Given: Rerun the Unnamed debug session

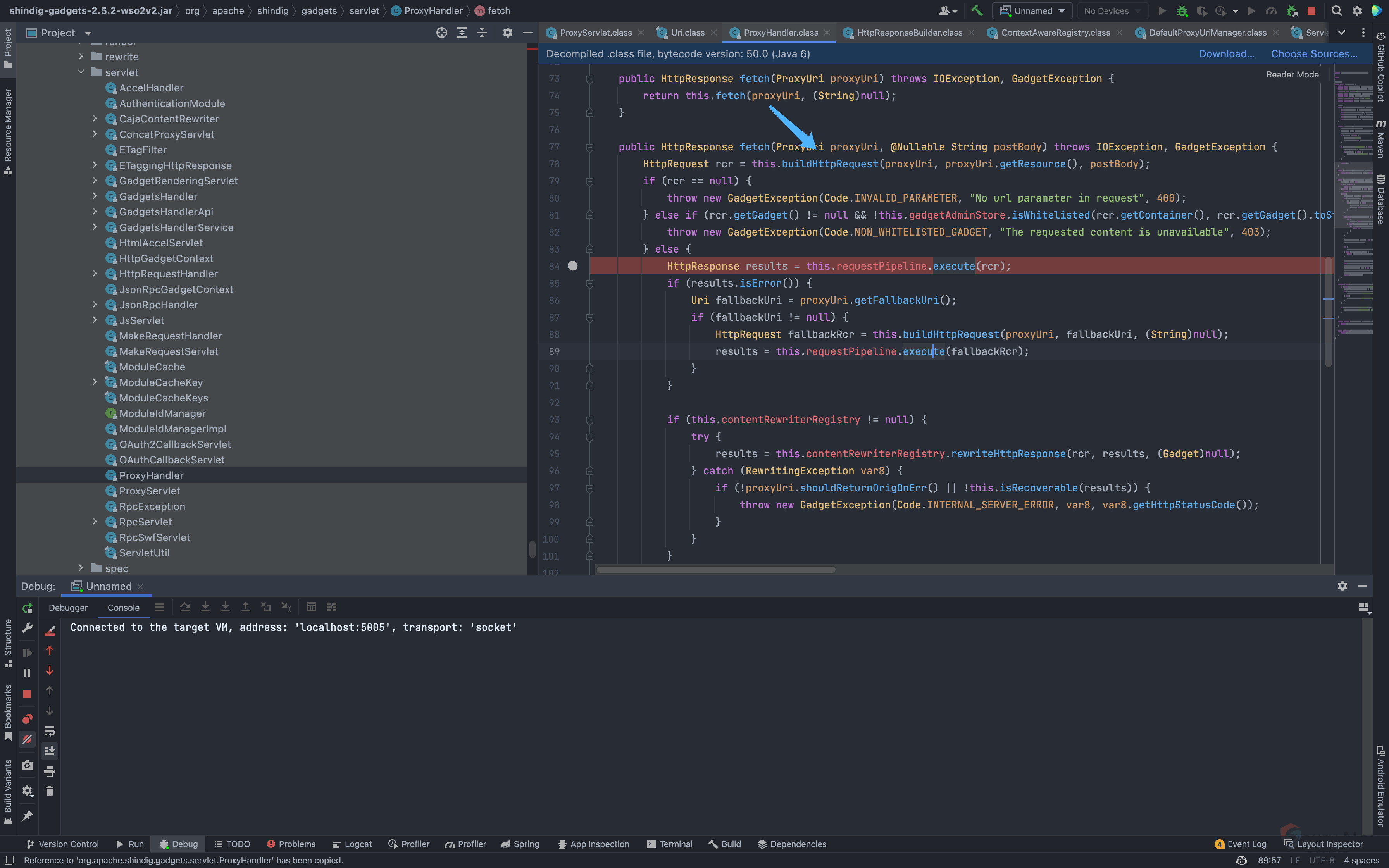Looking at the screenshot, I should click(x=27, y=608).
